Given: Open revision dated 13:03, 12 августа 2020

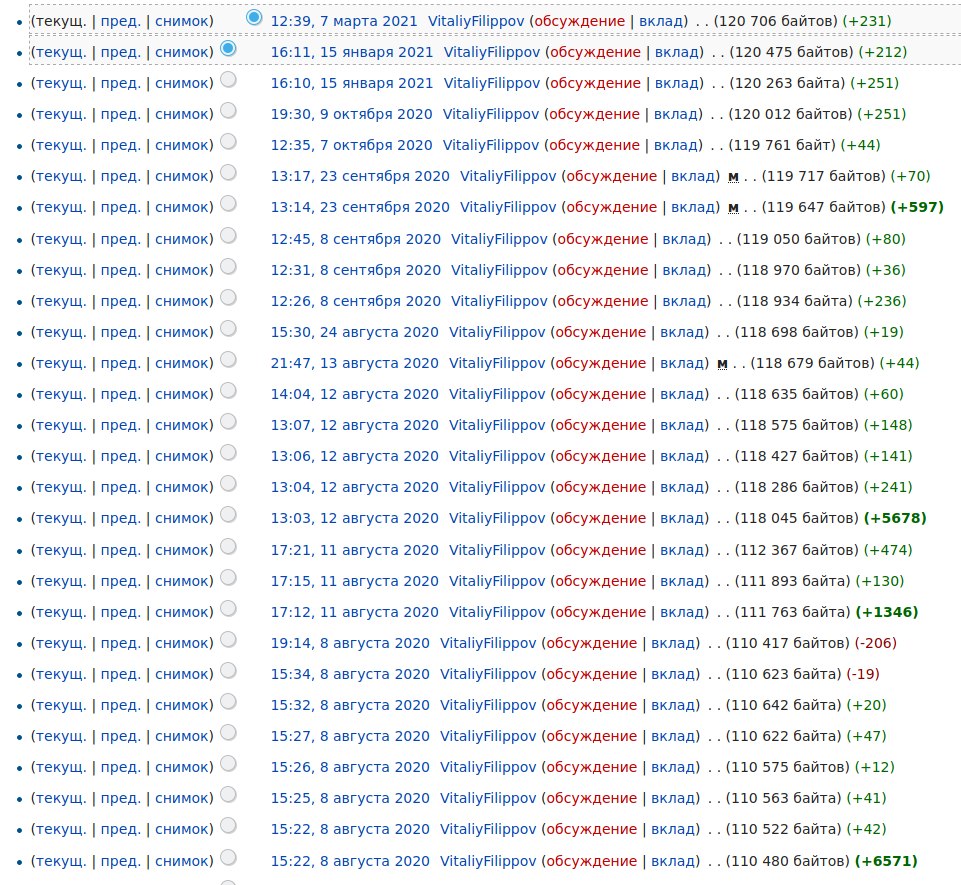Looking at the screenshot, I should [354, 518].
